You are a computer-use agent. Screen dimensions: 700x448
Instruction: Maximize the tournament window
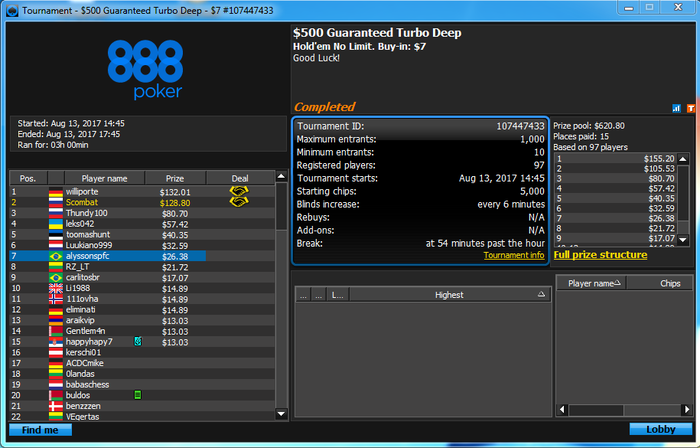(x=649, y=7)
